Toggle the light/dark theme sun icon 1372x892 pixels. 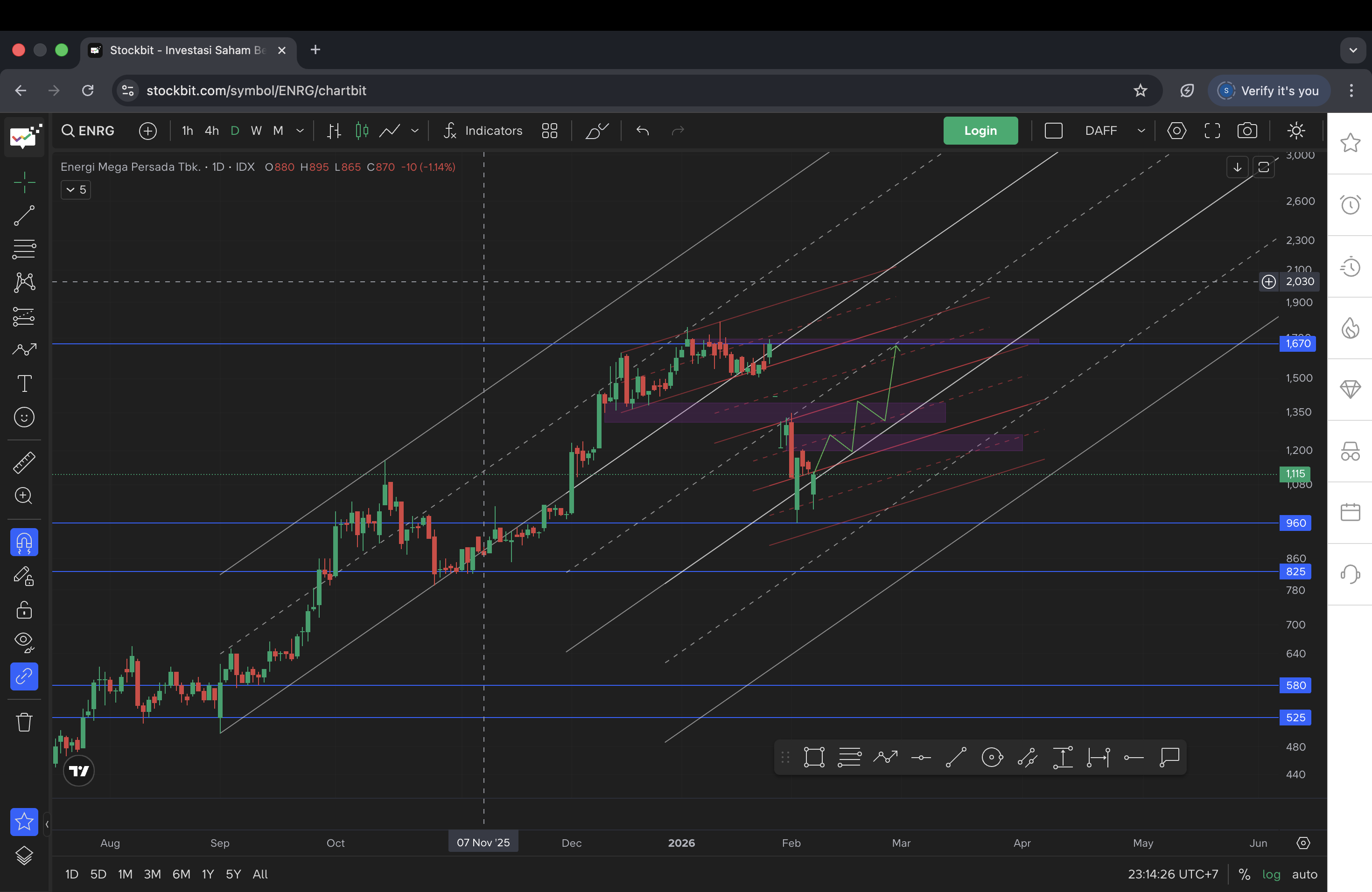[1296, 131]
